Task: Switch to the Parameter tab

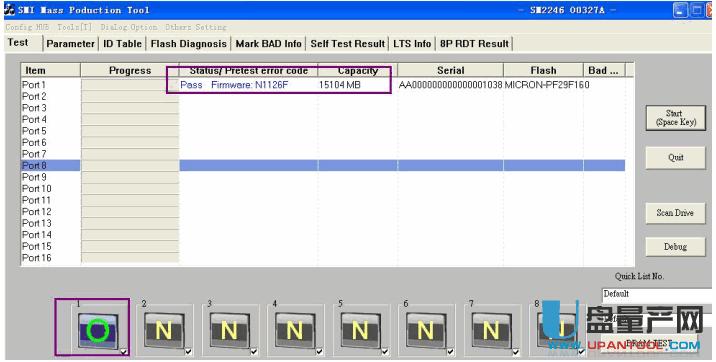Action: [70, 44]
